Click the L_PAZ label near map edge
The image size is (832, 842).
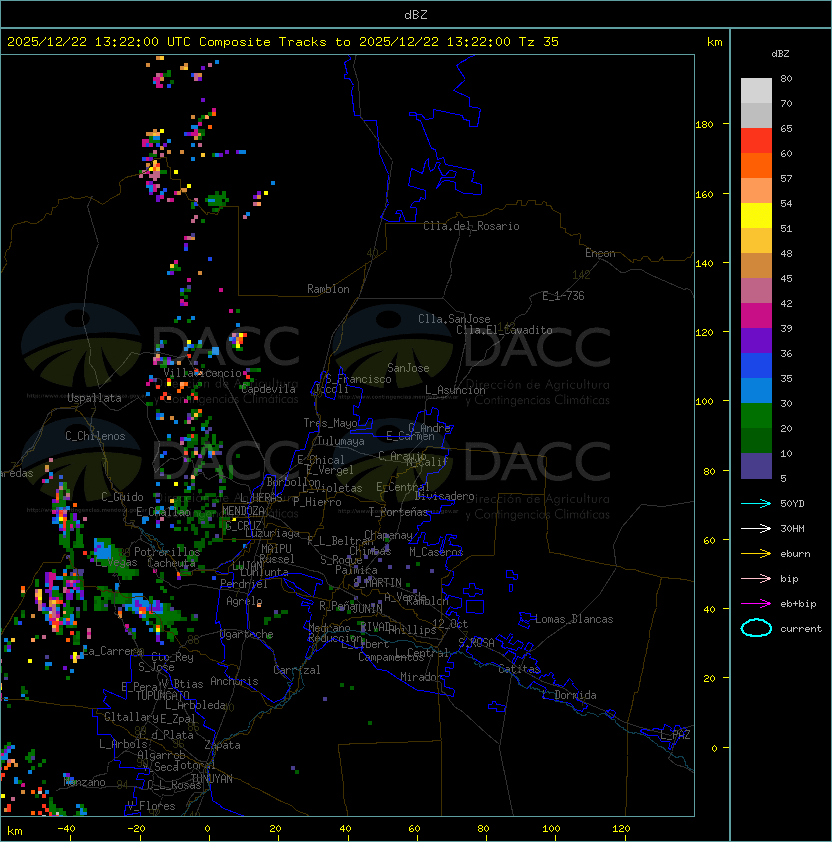coord(675,735)
